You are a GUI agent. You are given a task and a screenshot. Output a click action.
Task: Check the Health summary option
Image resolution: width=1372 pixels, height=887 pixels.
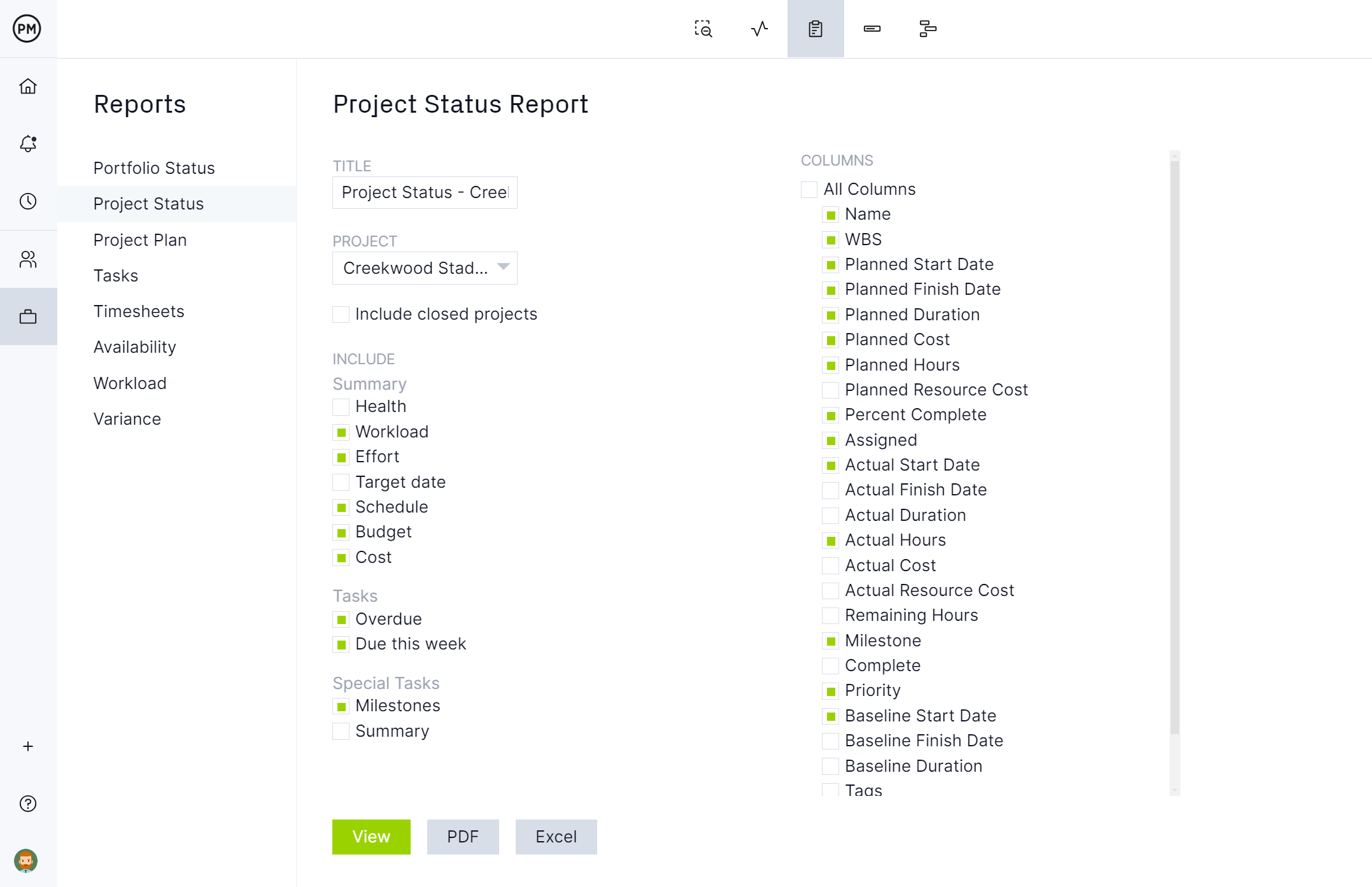(341, 406)
